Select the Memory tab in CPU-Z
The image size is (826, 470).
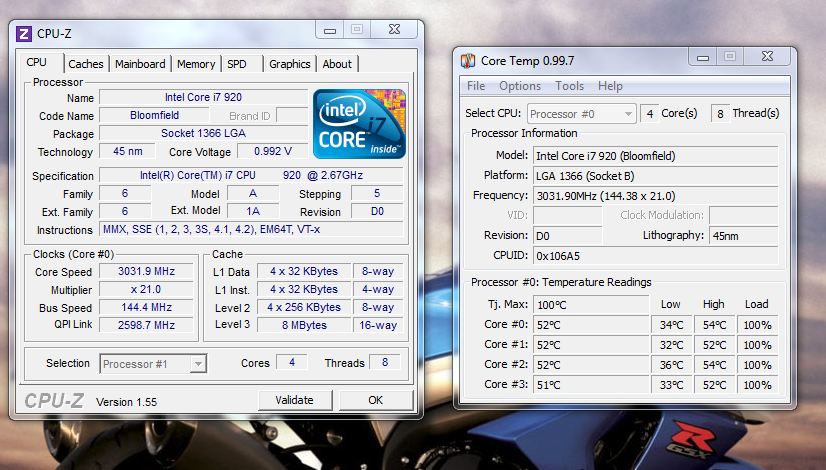(196, 64)
